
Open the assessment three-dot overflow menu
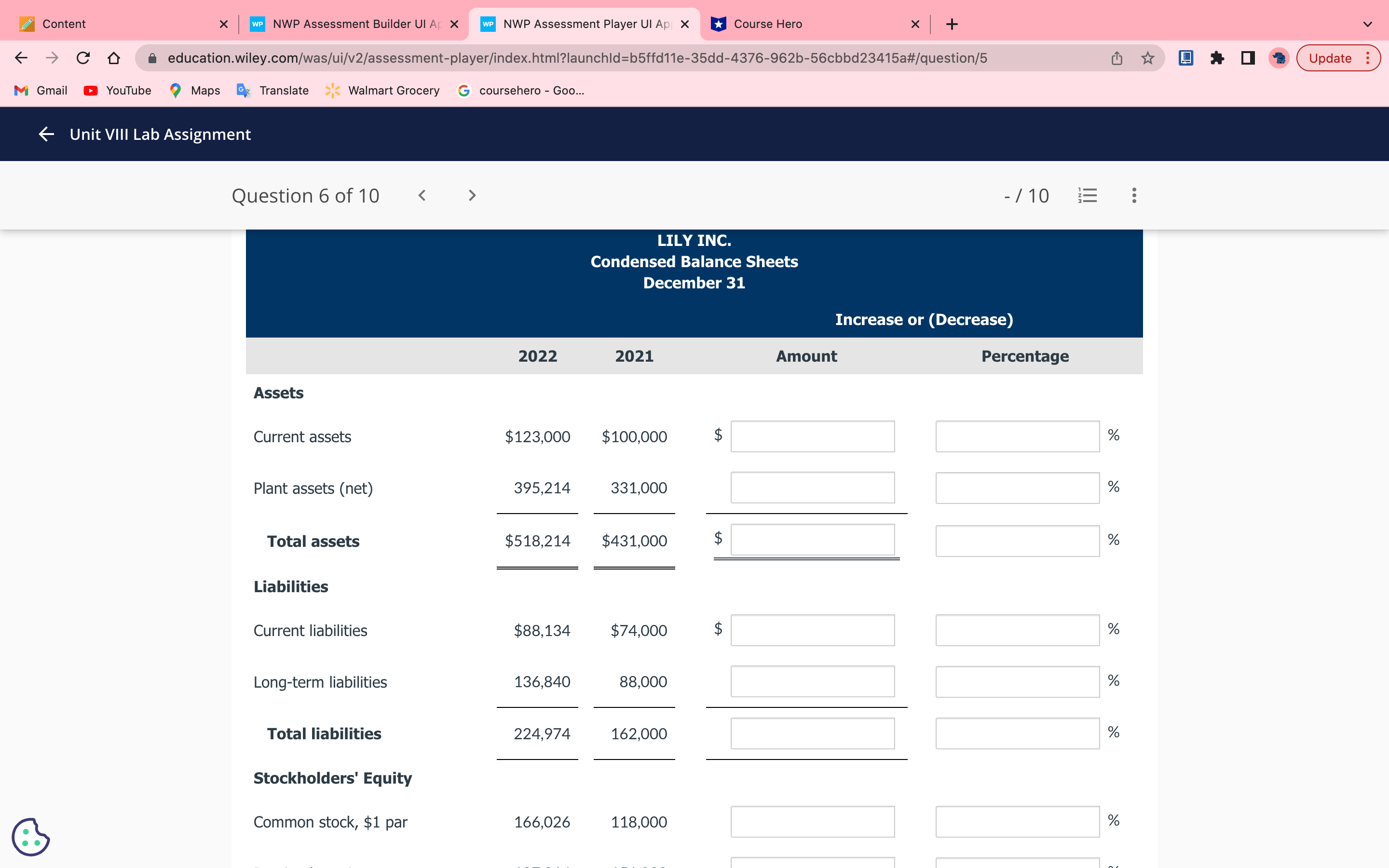(x=1134, y=195)
